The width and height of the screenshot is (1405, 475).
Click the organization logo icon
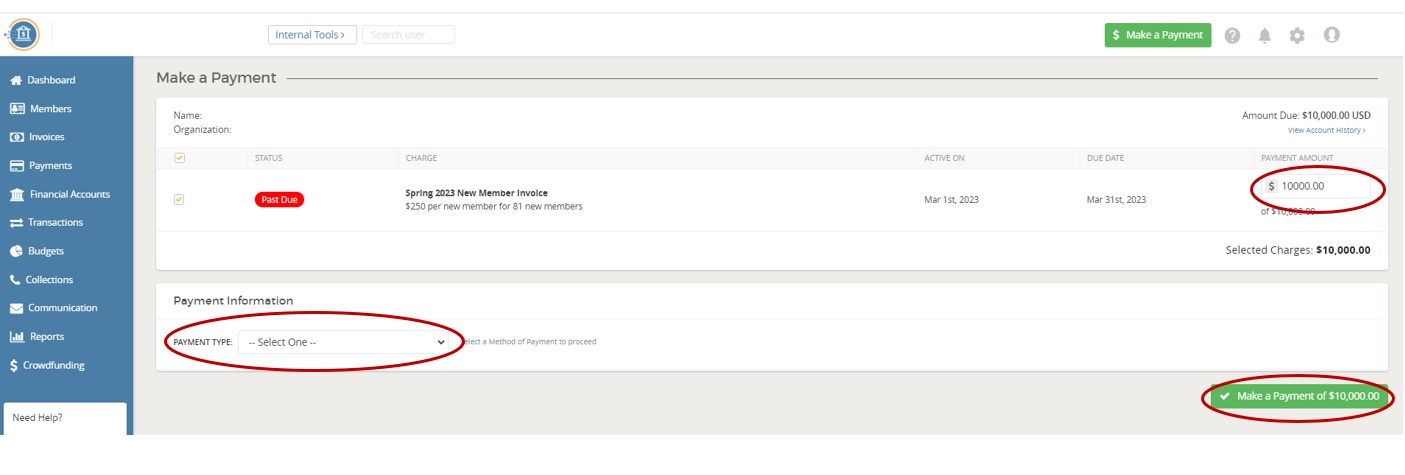[x=23, y=34]
